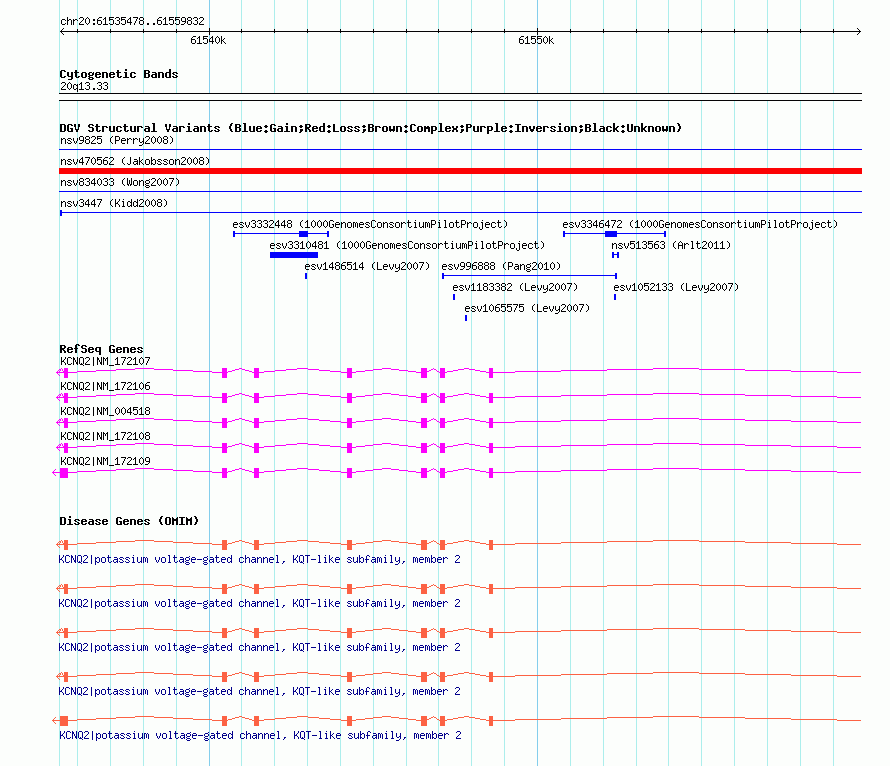Select the esv1052133 (Levy2007) label
The width and height of the screenshot is (890, 766).
coord(676,287)
